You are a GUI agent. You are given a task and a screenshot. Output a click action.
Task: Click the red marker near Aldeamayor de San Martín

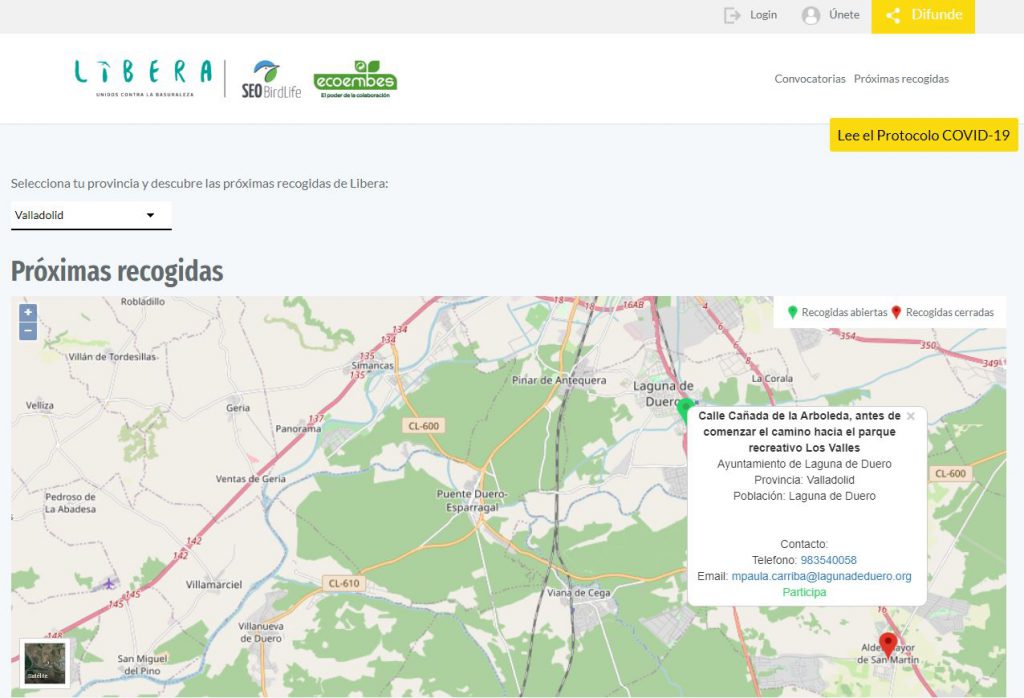pos(887,643)
